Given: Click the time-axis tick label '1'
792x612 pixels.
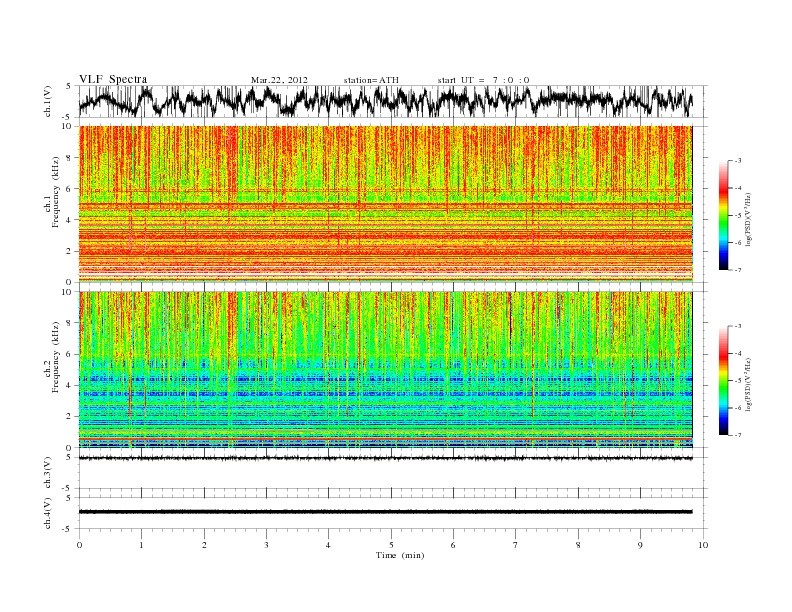Looking at the screenshot, I should click(142, 545).
